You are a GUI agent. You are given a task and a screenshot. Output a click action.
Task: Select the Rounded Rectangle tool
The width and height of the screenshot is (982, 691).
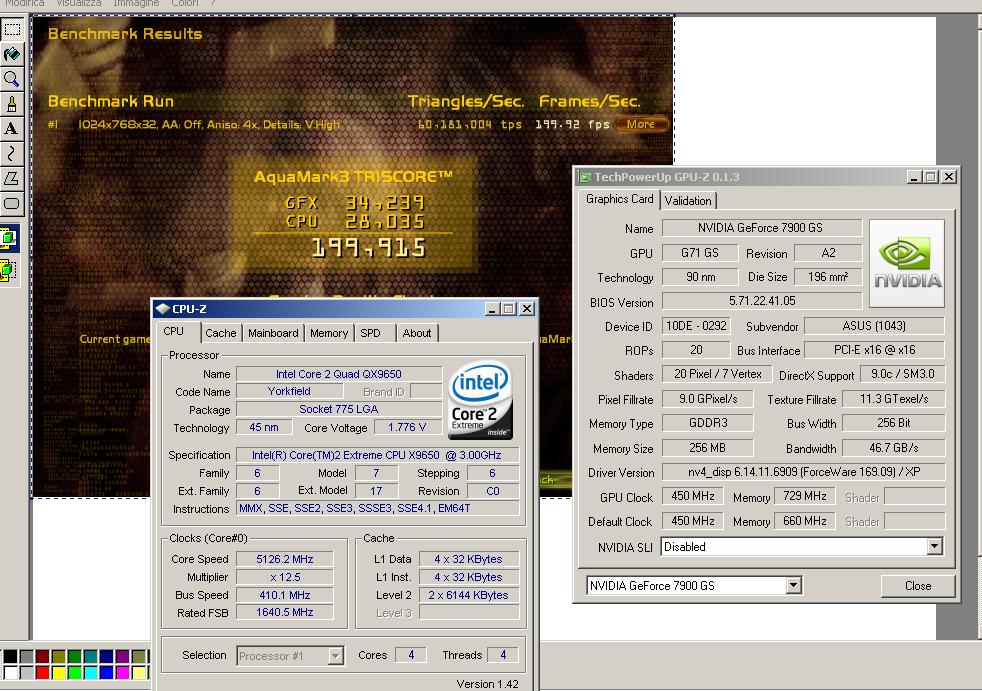[x=12, y=204]
